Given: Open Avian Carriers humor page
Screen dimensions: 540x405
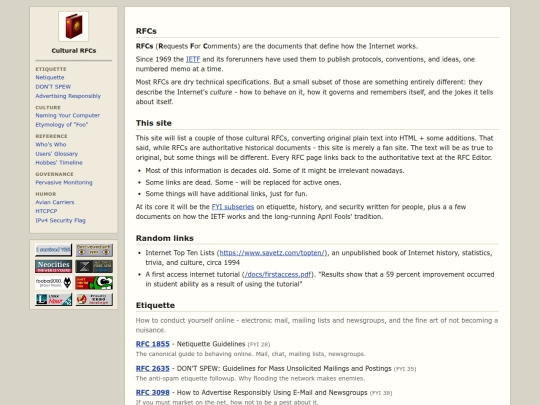Looking at the screenshot, I should [55, 202].
